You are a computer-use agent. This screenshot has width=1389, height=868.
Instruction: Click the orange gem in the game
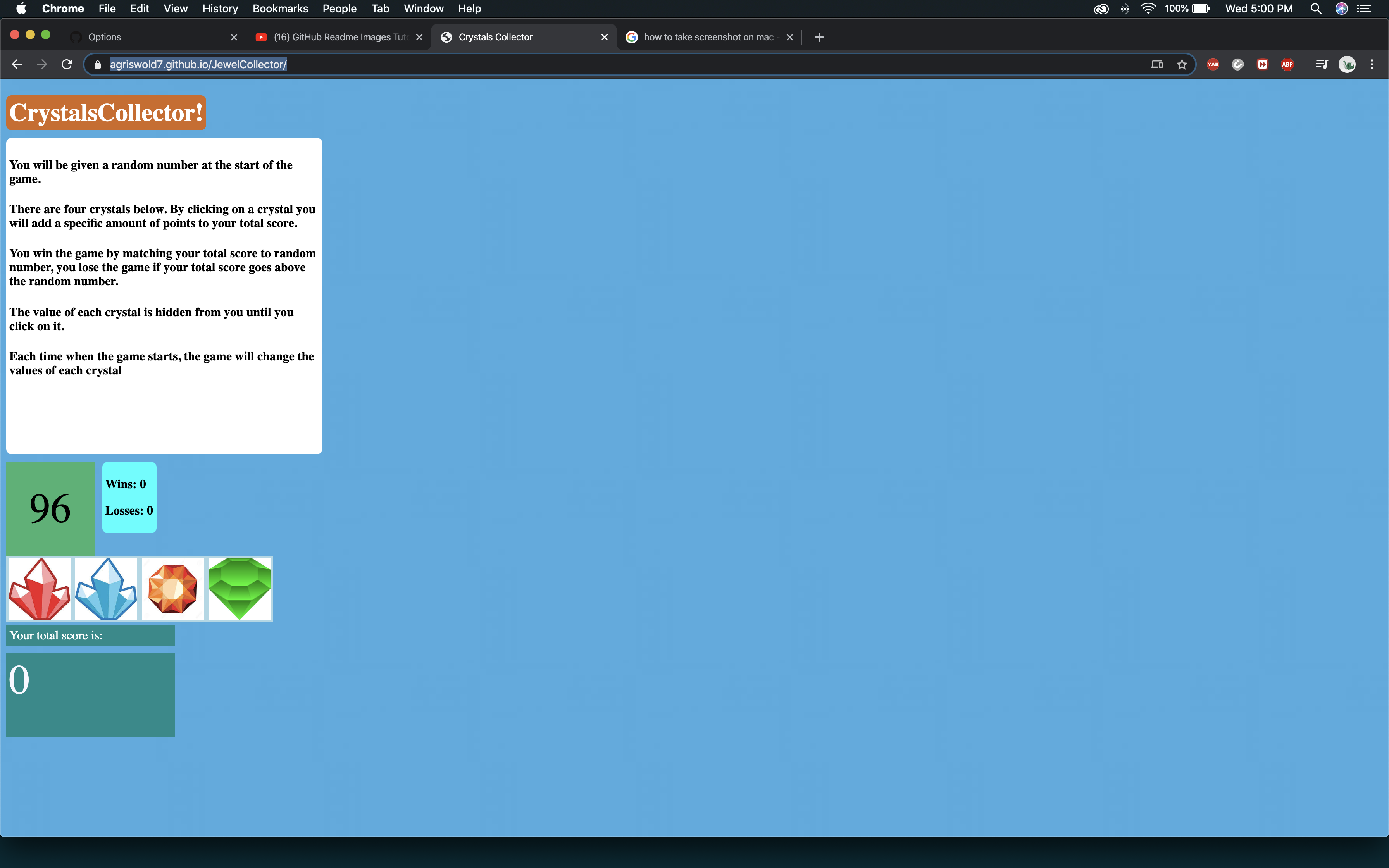tap(173, 589)
